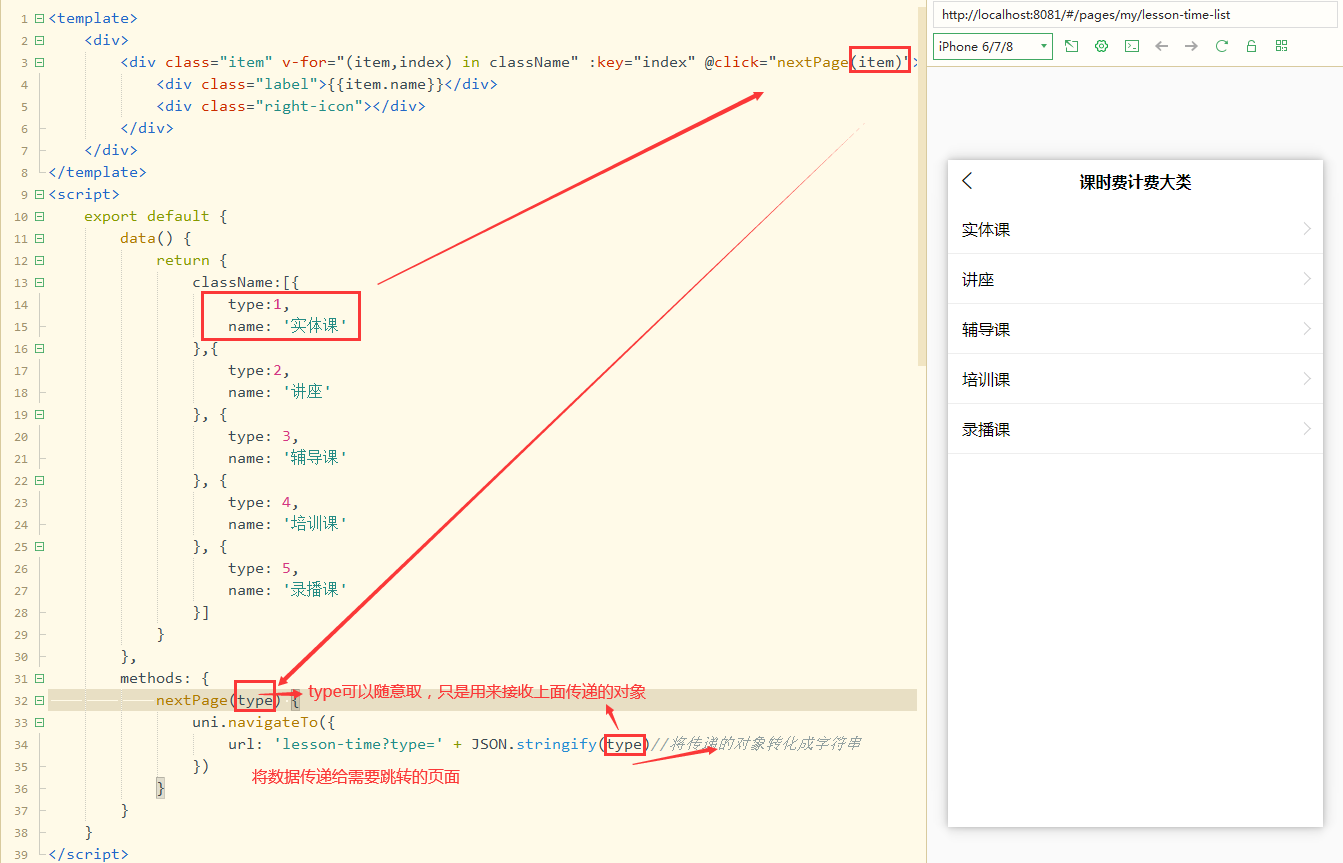Collapse return block at line 12

[x=39, y=260]
